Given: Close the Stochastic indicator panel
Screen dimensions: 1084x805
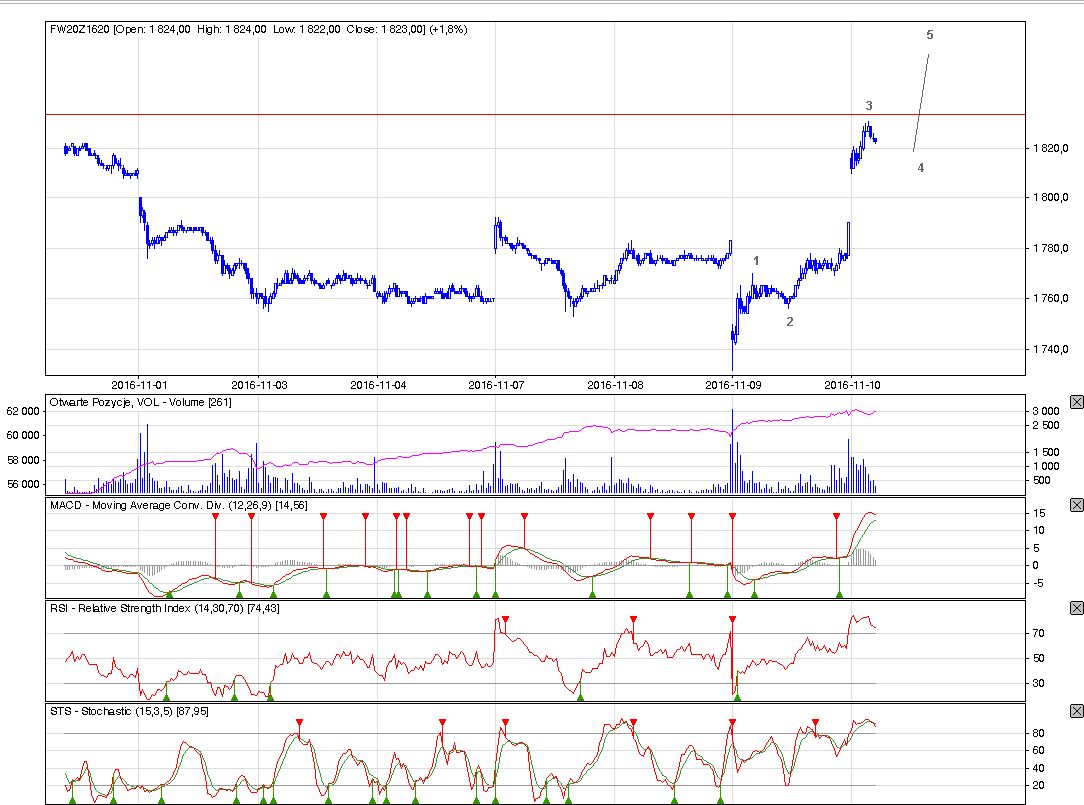Looking at the screenshot, I should [1076, 711].
